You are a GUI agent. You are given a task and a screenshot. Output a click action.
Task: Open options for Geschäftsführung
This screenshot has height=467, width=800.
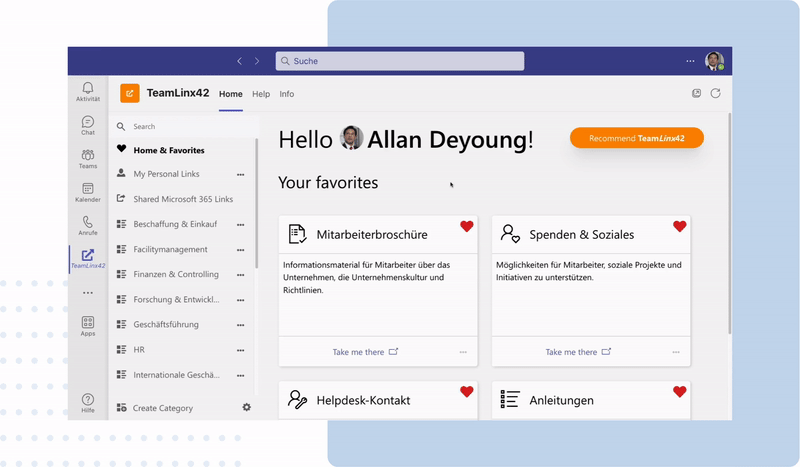pyautogui.click(x=240, y=325)
